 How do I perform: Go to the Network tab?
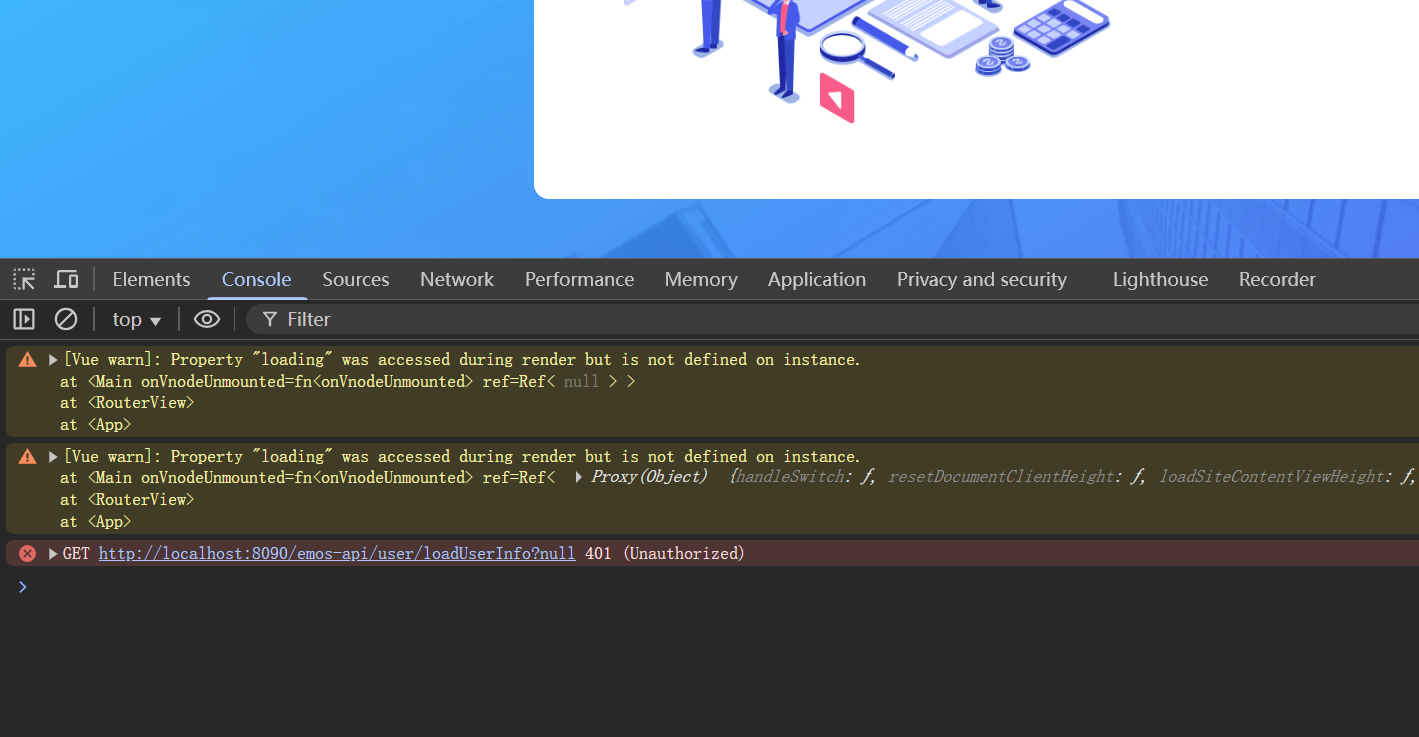457,279
